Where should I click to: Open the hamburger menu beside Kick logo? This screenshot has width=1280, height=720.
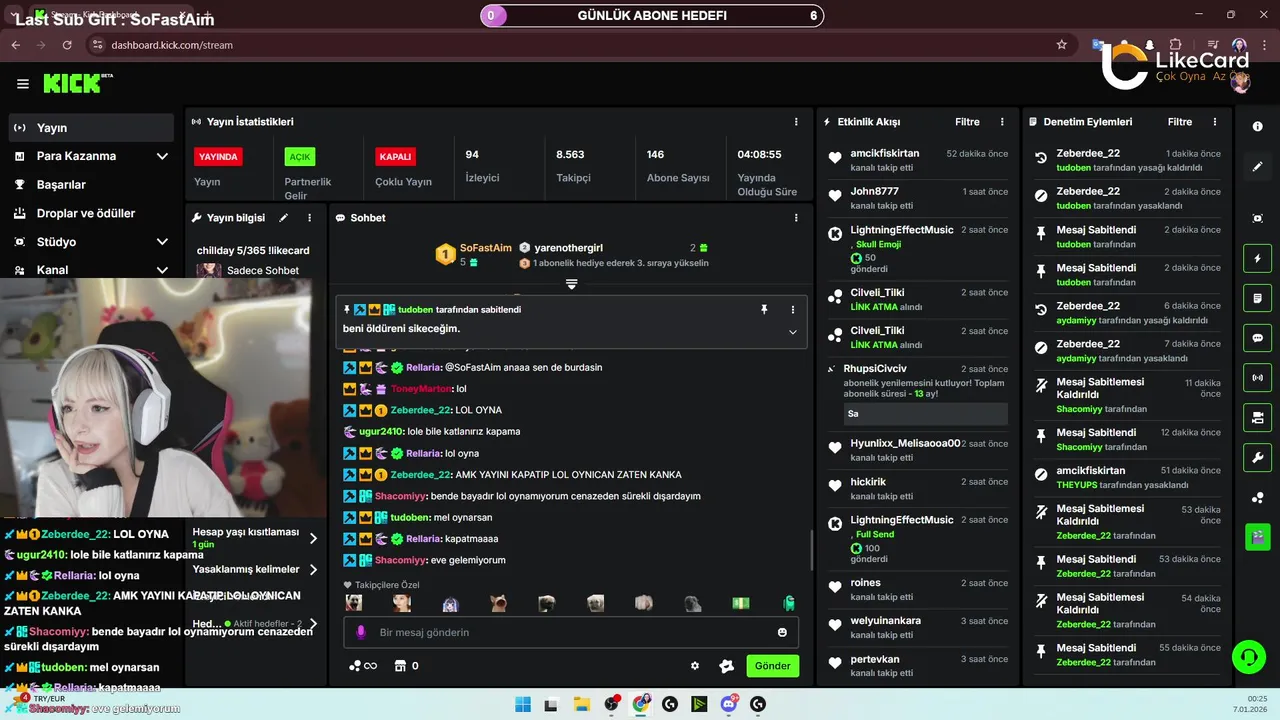coord(23,84)
